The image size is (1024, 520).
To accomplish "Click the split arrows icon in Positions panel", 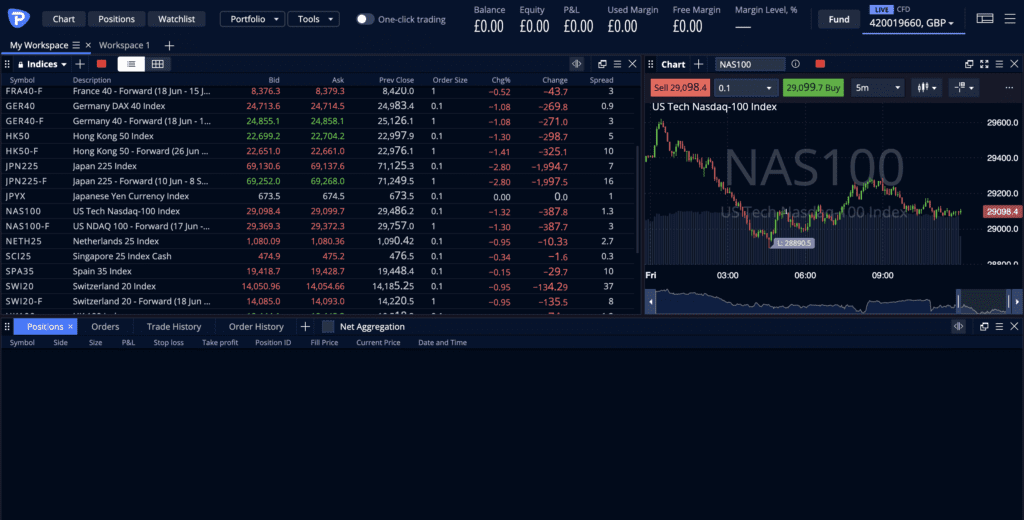I will (x=959, y=327).
